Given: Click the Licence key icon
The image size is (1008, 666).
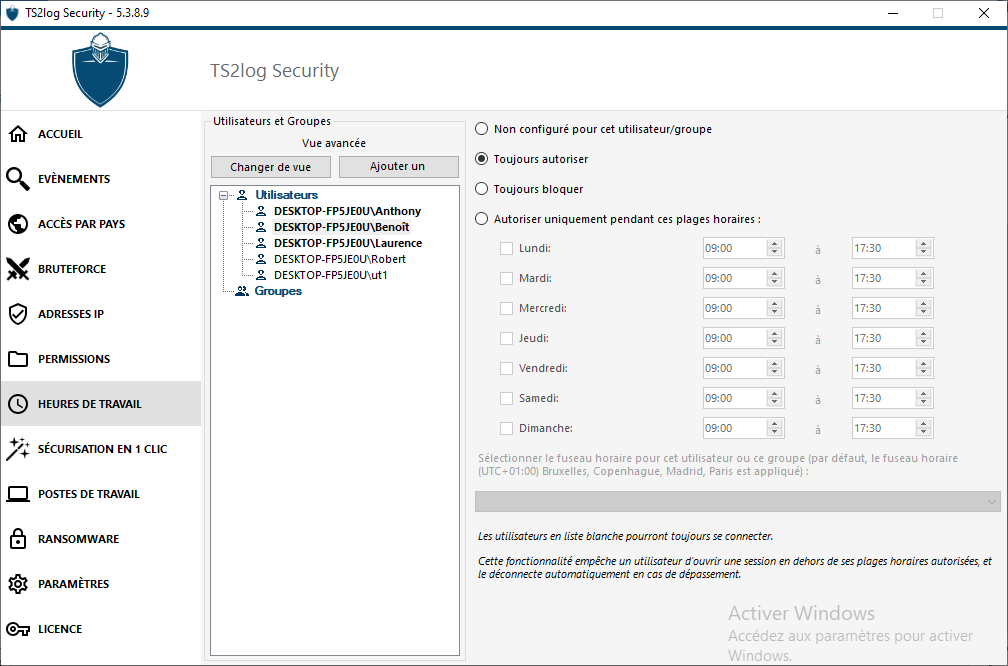Looking at the screenshot, I should coord(18,629).
